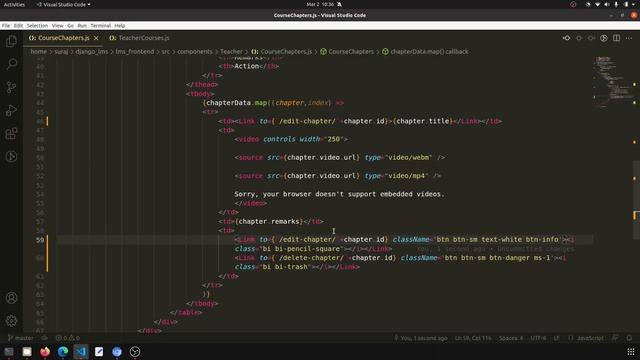Show Applications grid in the dock
Image resolution: width=640 pixels, height=360 pixels.
pyautogui.click(x=631, y=351)
